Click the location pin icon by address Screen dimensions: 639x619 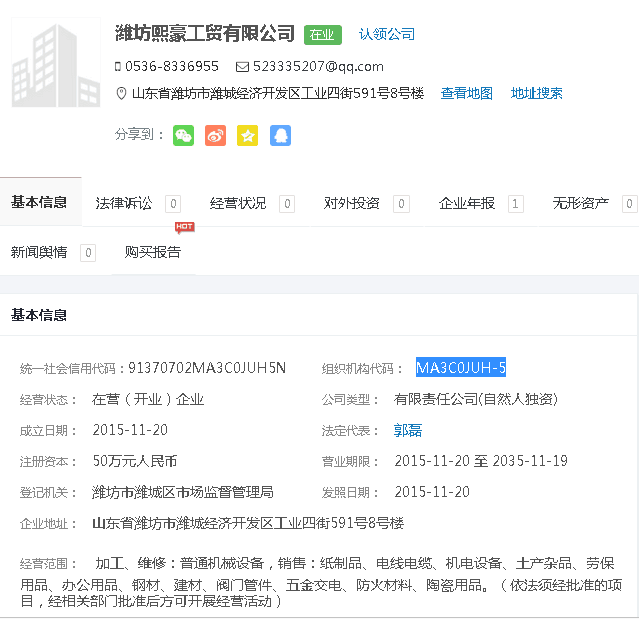pyautogui.click(x=122, y=94)
